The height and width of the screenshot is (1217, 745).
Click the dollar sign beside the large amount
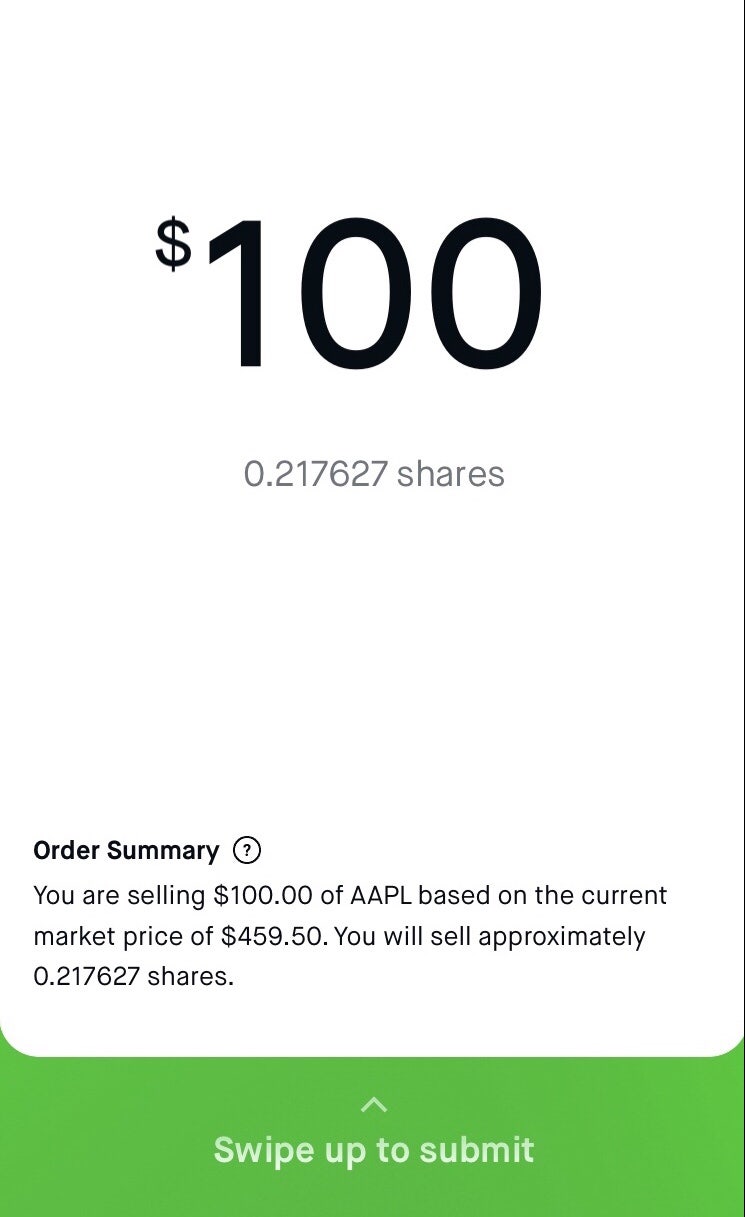click(173, 245)
